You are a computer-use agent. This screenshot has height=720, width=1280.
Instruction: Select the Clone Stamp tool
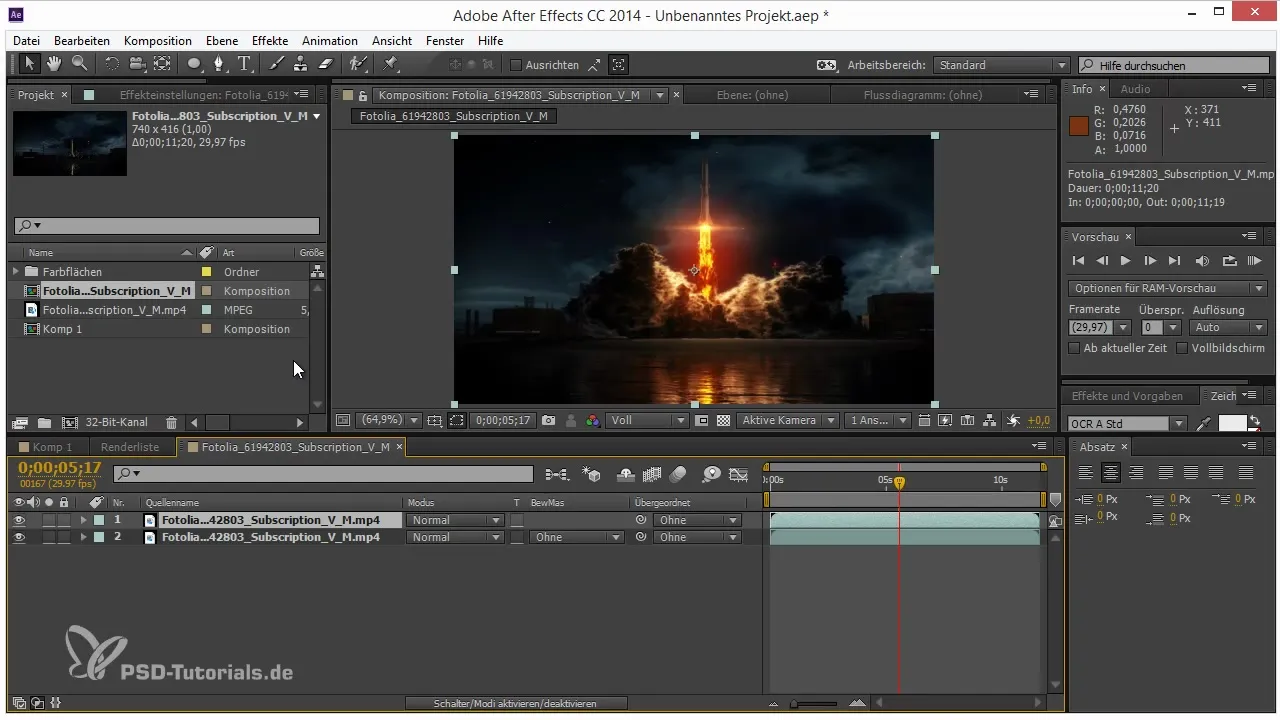coord(300,64)
